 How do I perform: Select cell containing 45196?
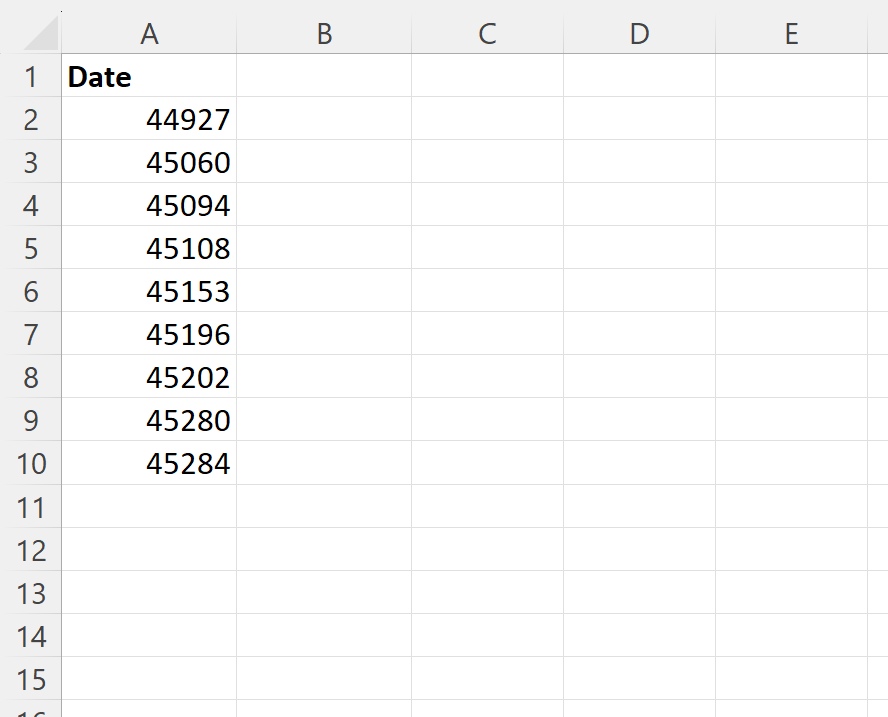149,335
